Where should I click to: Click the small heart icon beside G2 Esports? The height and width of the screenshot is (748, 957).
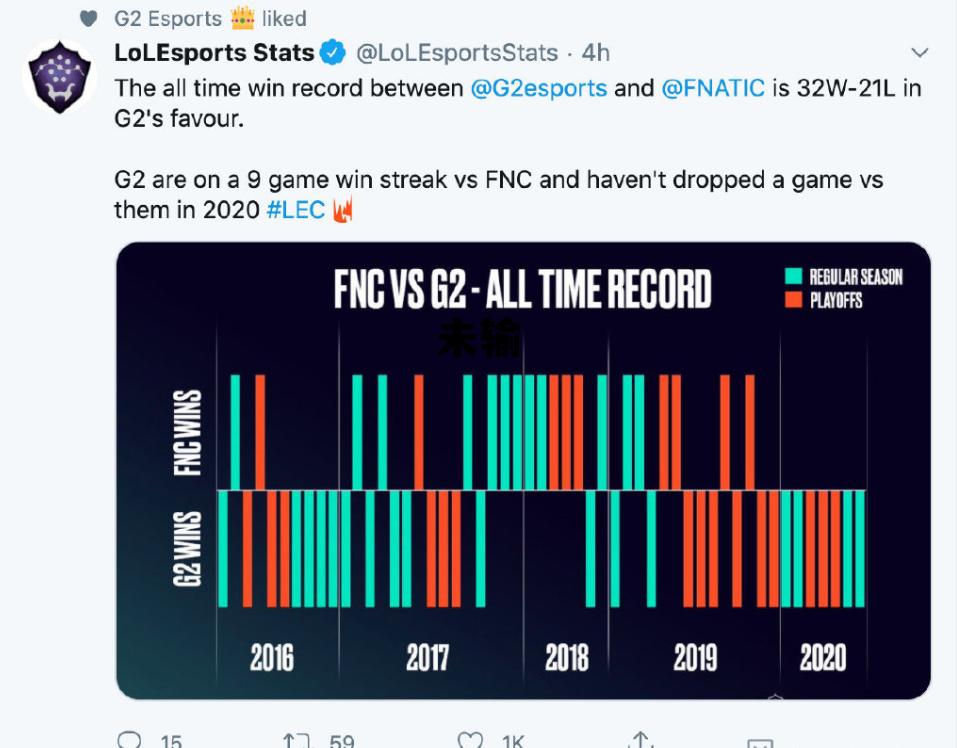click(87, 18)
